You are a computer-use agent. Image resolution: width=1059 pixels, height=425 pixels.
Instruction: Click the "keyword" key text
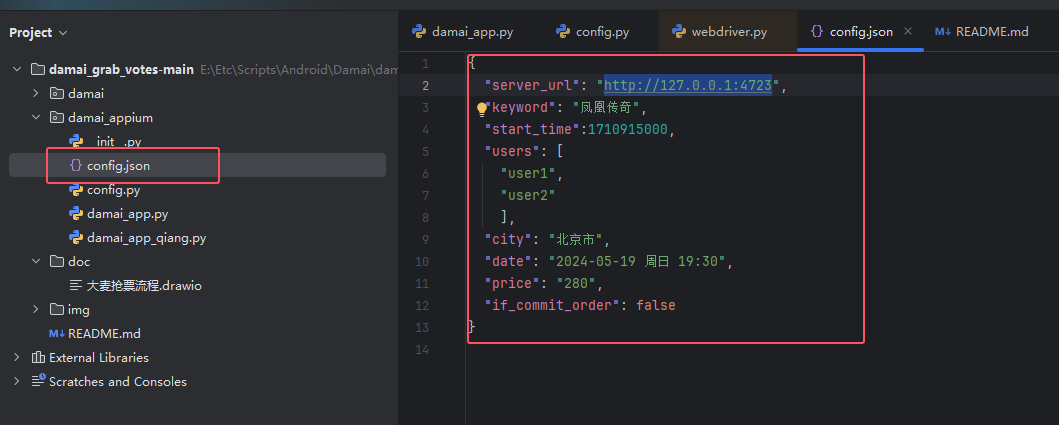pyautogui.click(x=520, y=107)
